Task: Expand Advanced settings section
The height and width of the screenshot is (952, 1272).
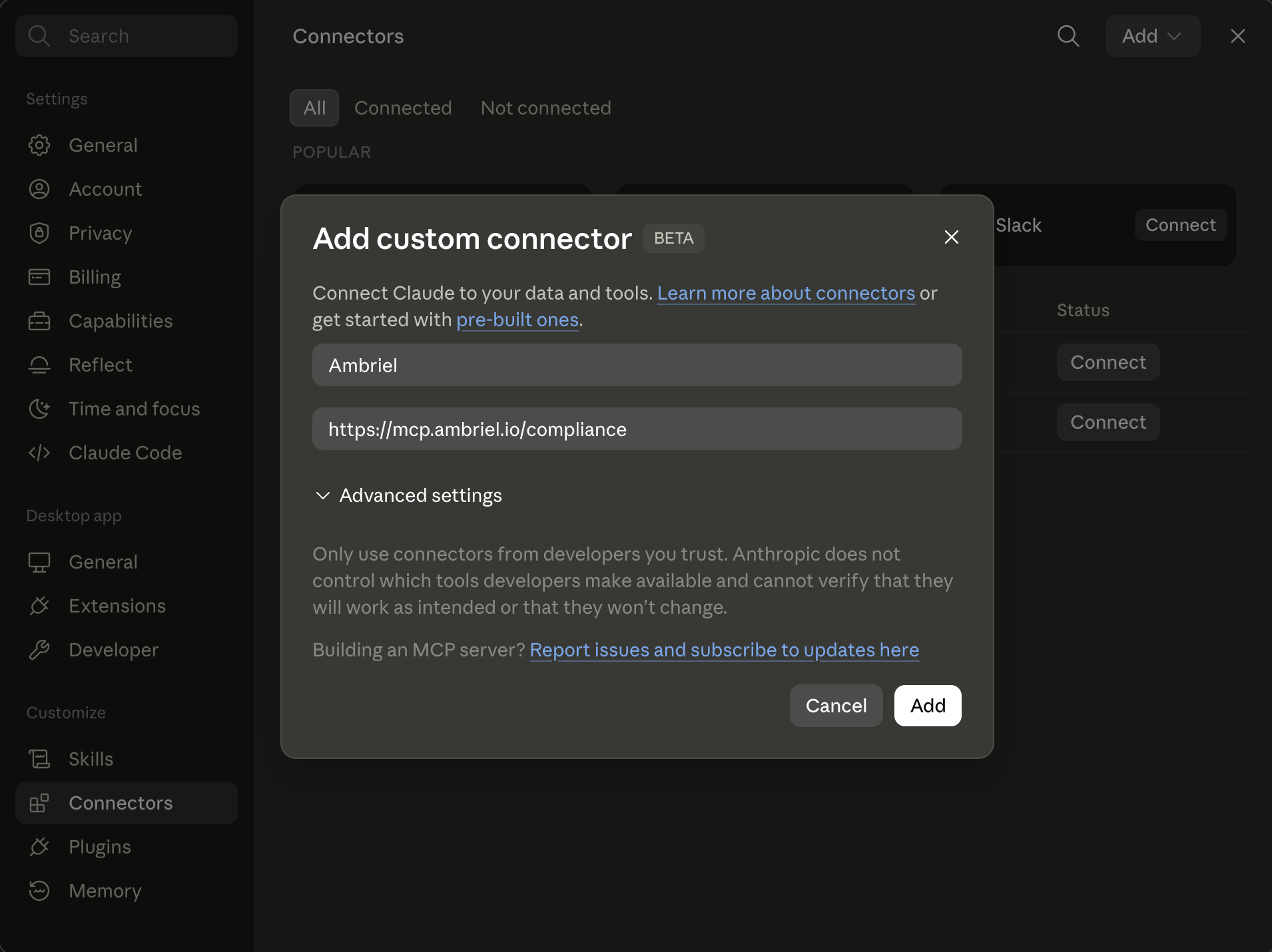Action: (408, 495)
